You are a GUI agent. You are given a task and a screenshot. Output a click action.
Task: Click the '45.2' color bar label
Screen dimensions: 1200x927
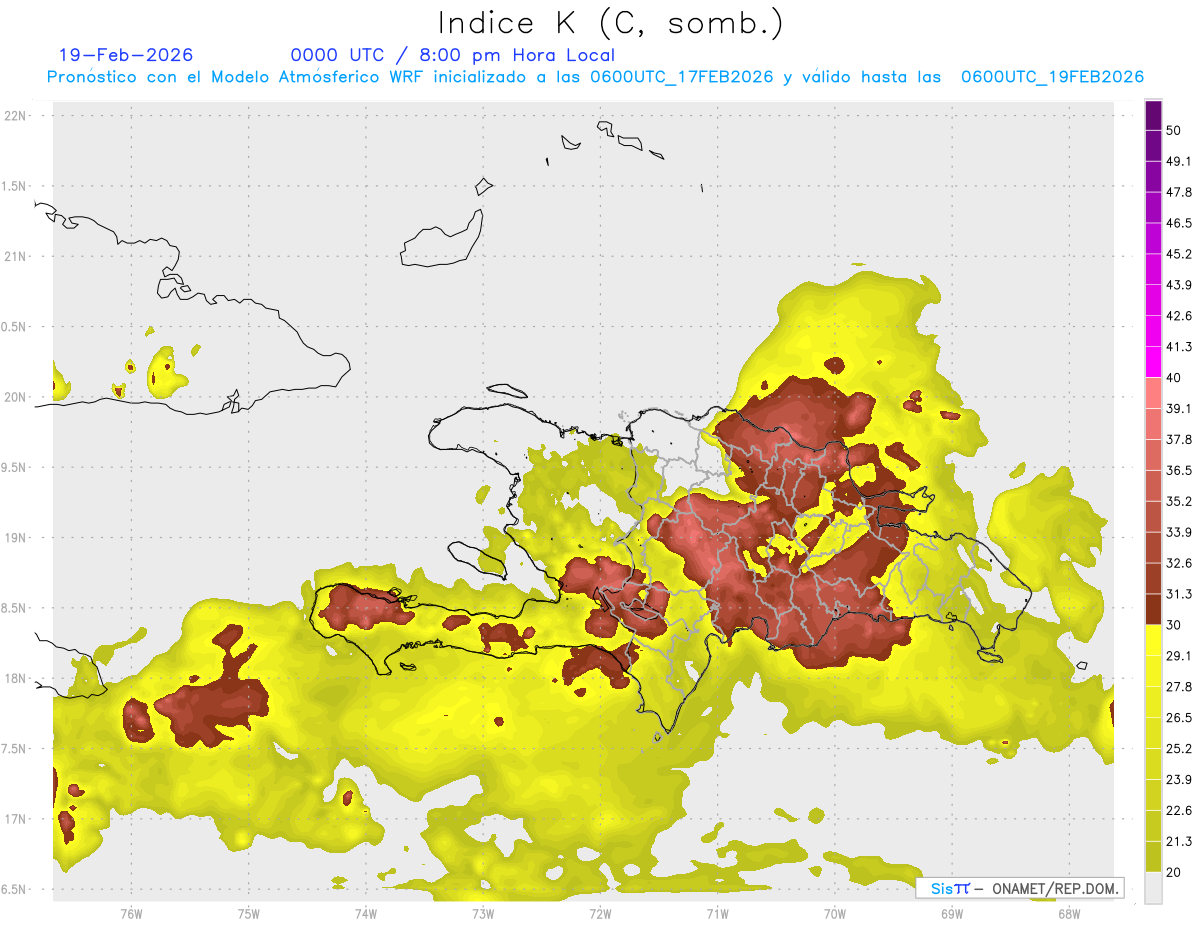(x=1179, y=254)
